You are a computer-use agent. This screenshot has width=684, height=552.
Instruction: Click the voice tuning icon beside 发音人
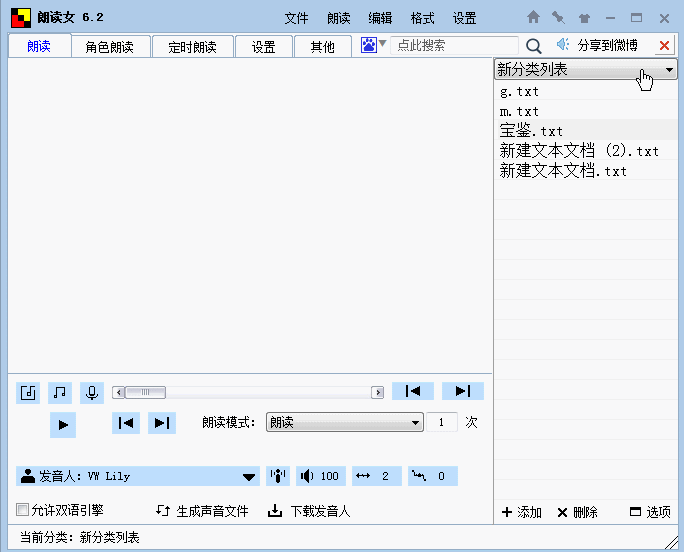pyautogui.click(x=278, y=476)
